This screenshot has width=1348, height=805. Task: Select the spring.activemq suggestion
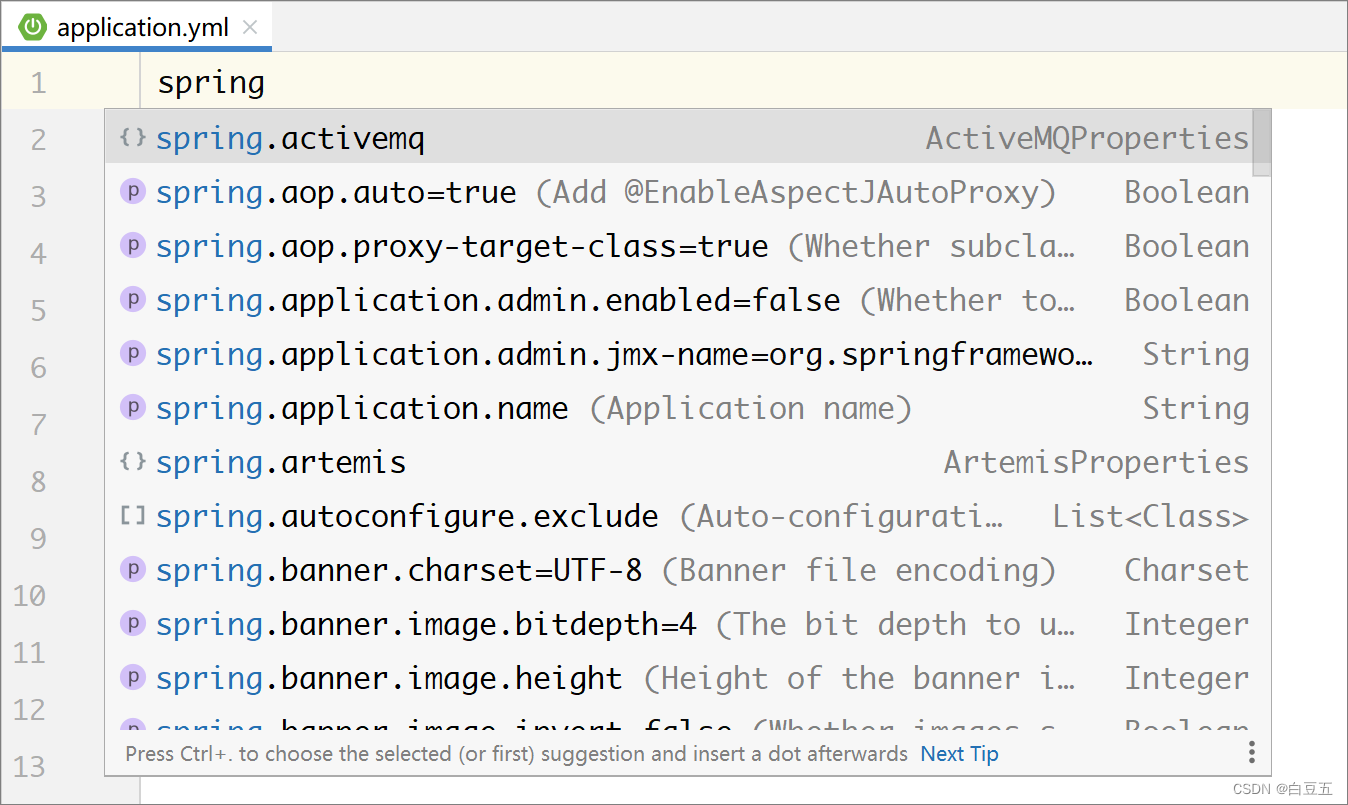[680, 137]
